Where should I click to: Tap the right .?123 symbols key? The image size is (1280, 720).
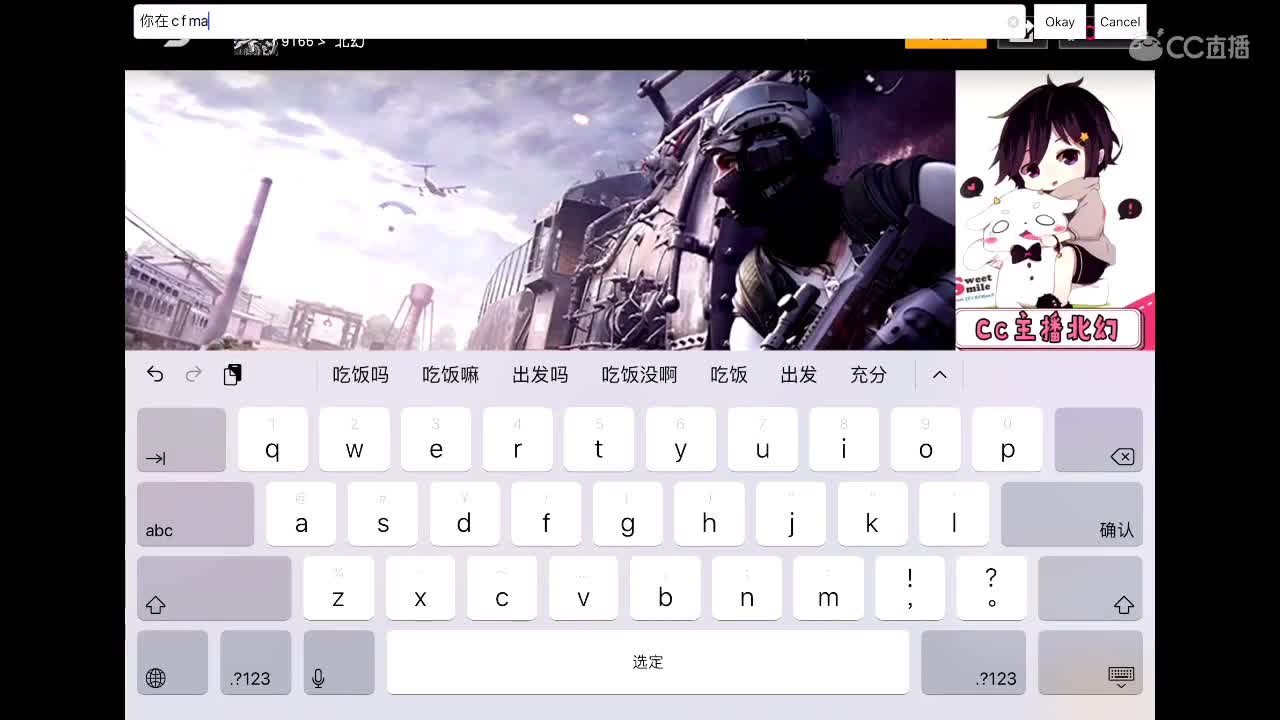click(x=973, y=662)
